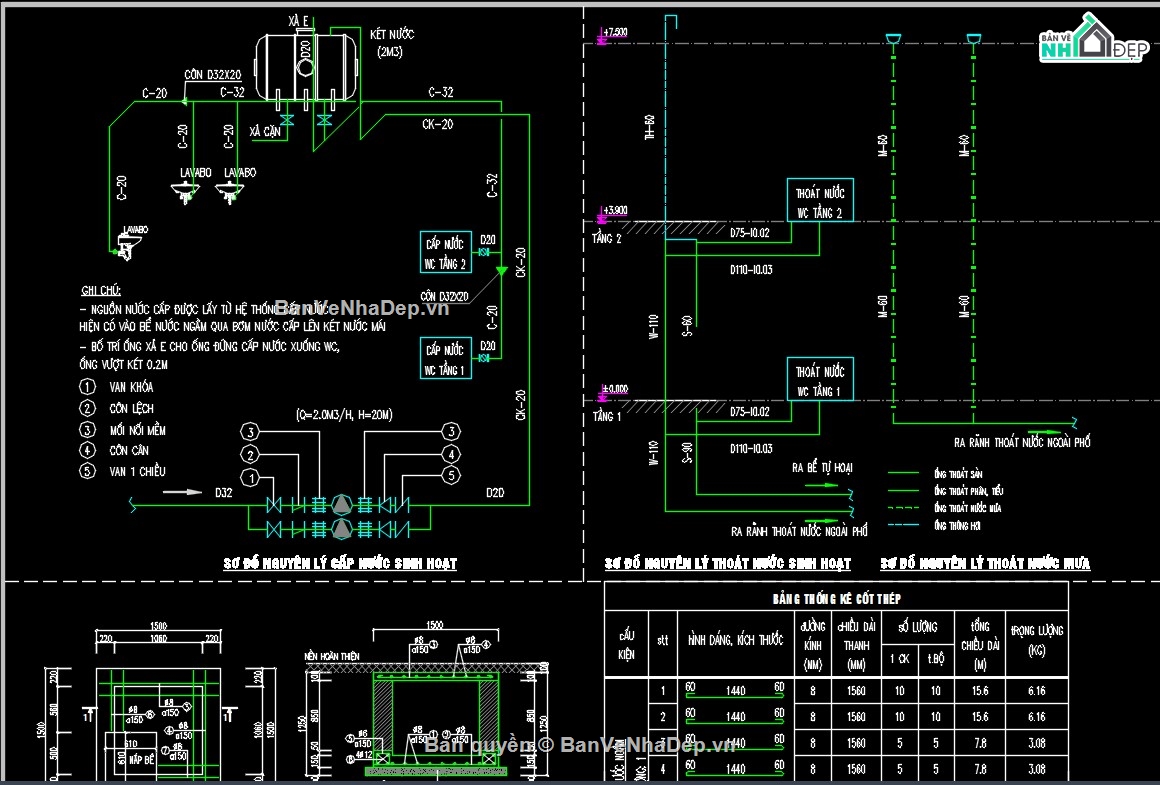Click the "+7.500" elevation marker

point(613,34)
